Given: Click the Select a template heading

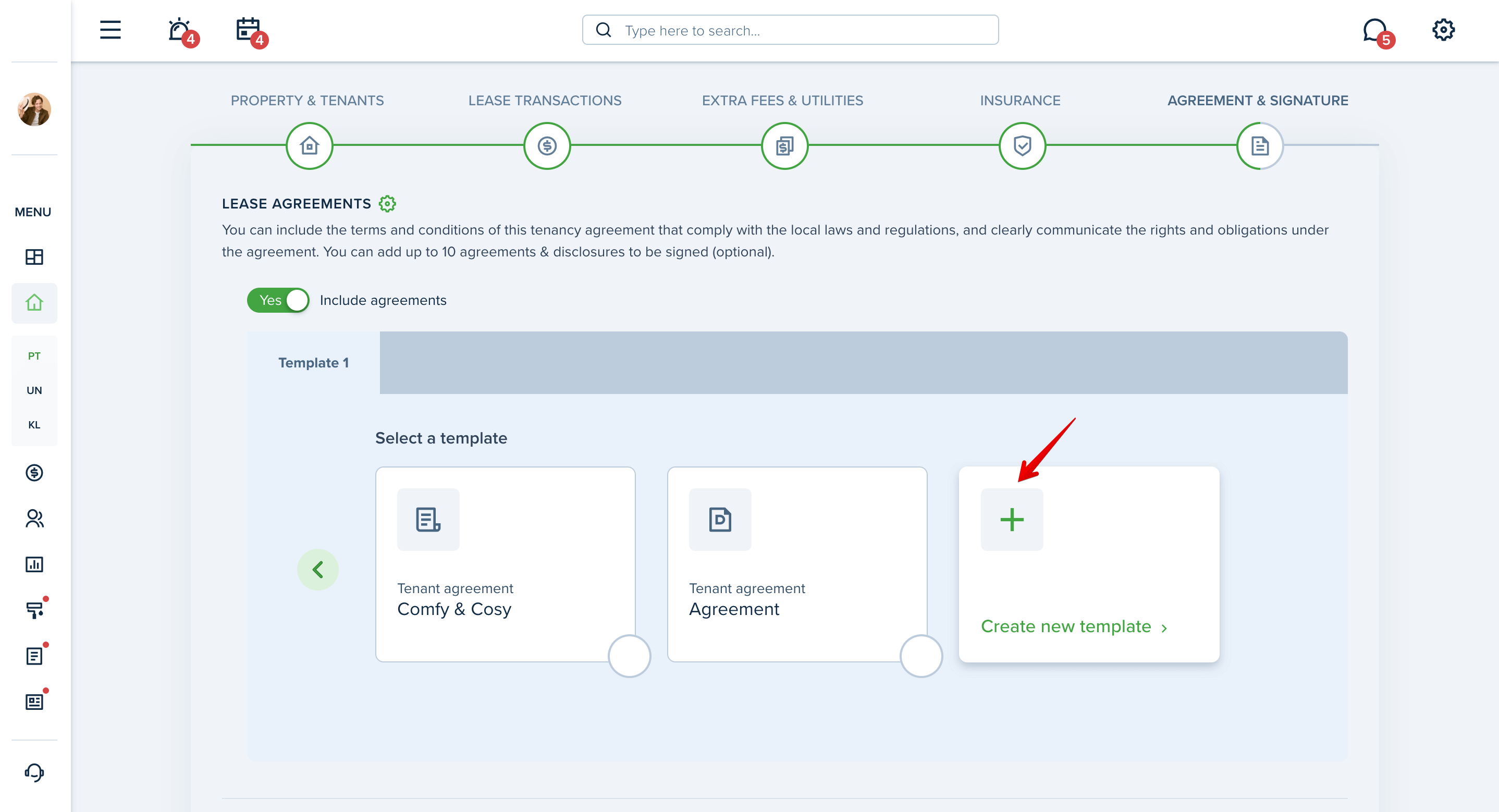Looking at the screenshot, I should pos(441,438).
